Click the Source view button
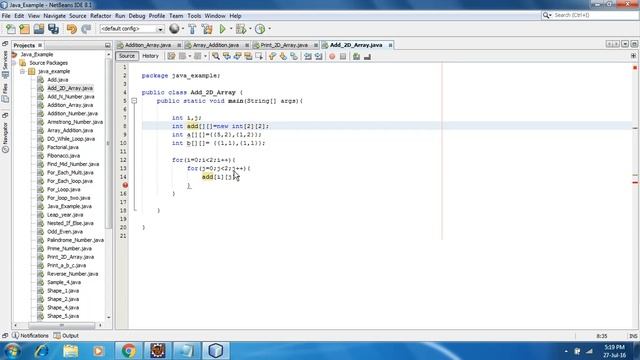 (127, 56)
